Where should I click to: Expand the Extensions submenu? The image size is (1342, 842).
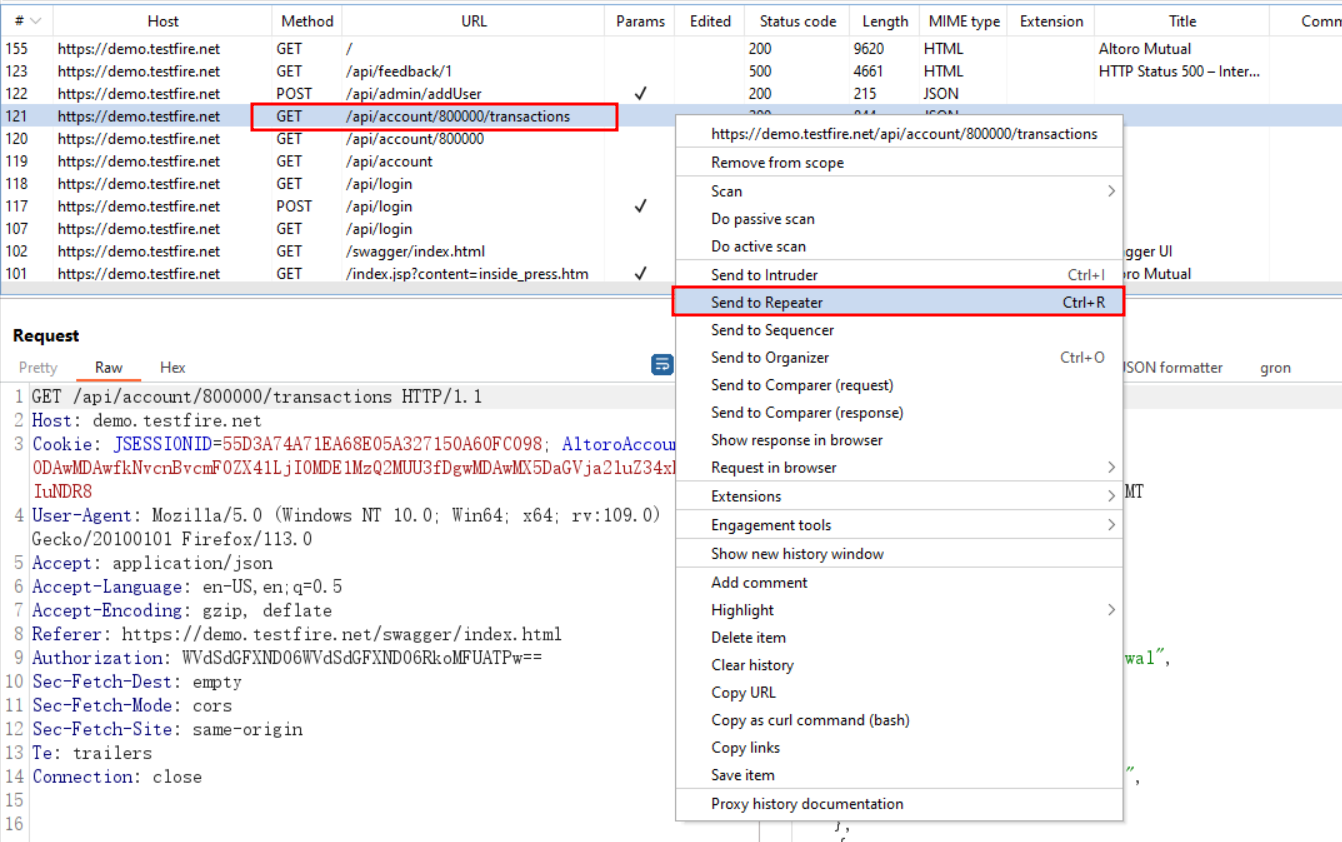[x=1110, y=497]
